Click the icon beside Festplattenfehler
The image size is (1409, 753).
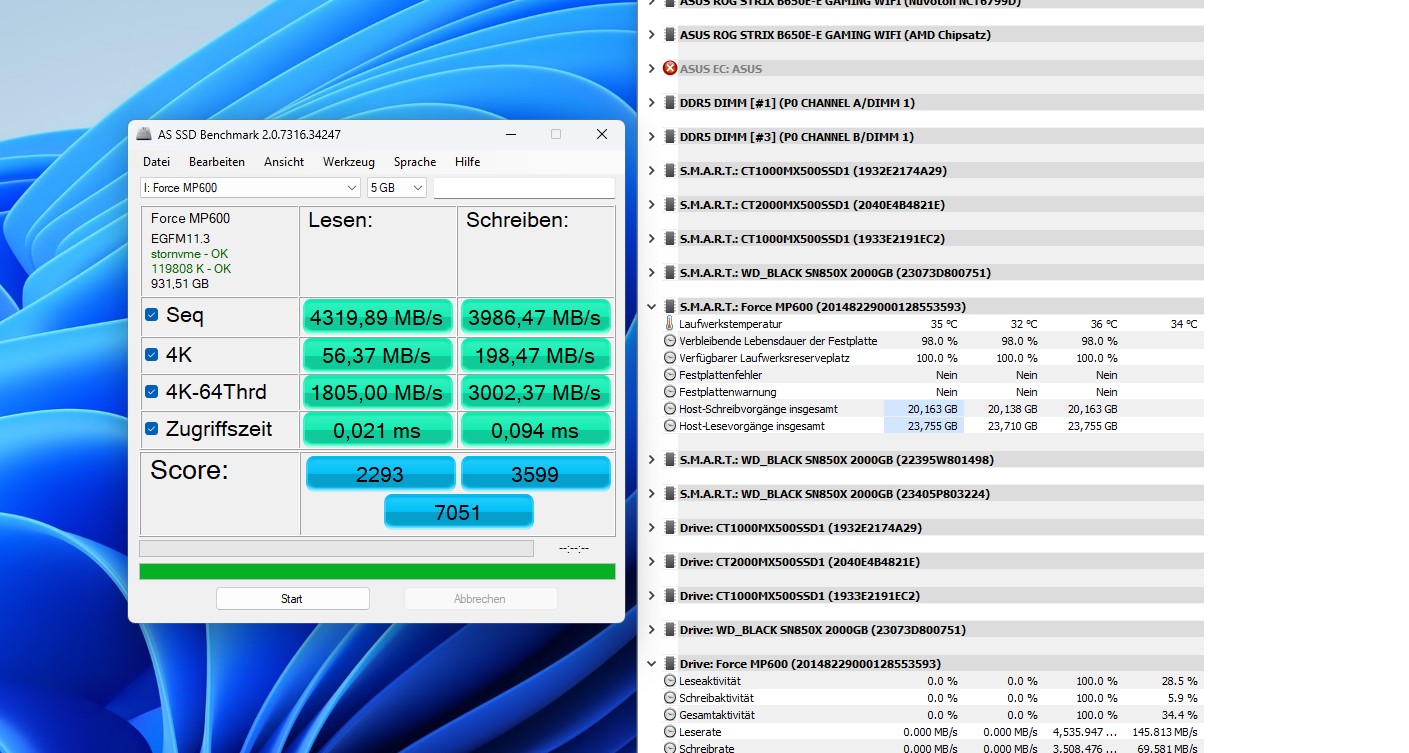(x=670, y=375)
